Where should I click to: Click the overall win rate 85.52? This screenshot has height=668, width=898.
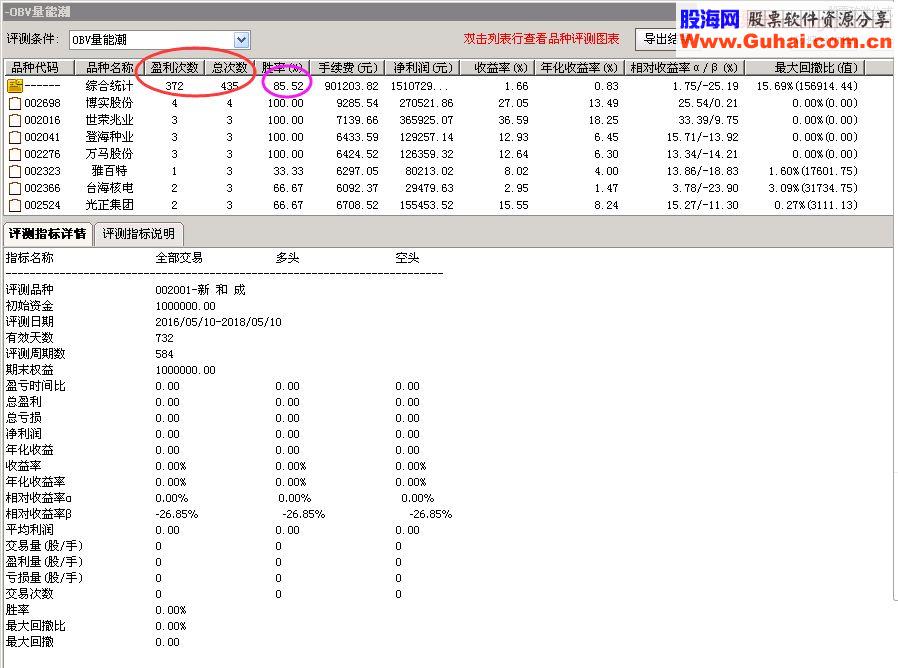click(288, 86)
